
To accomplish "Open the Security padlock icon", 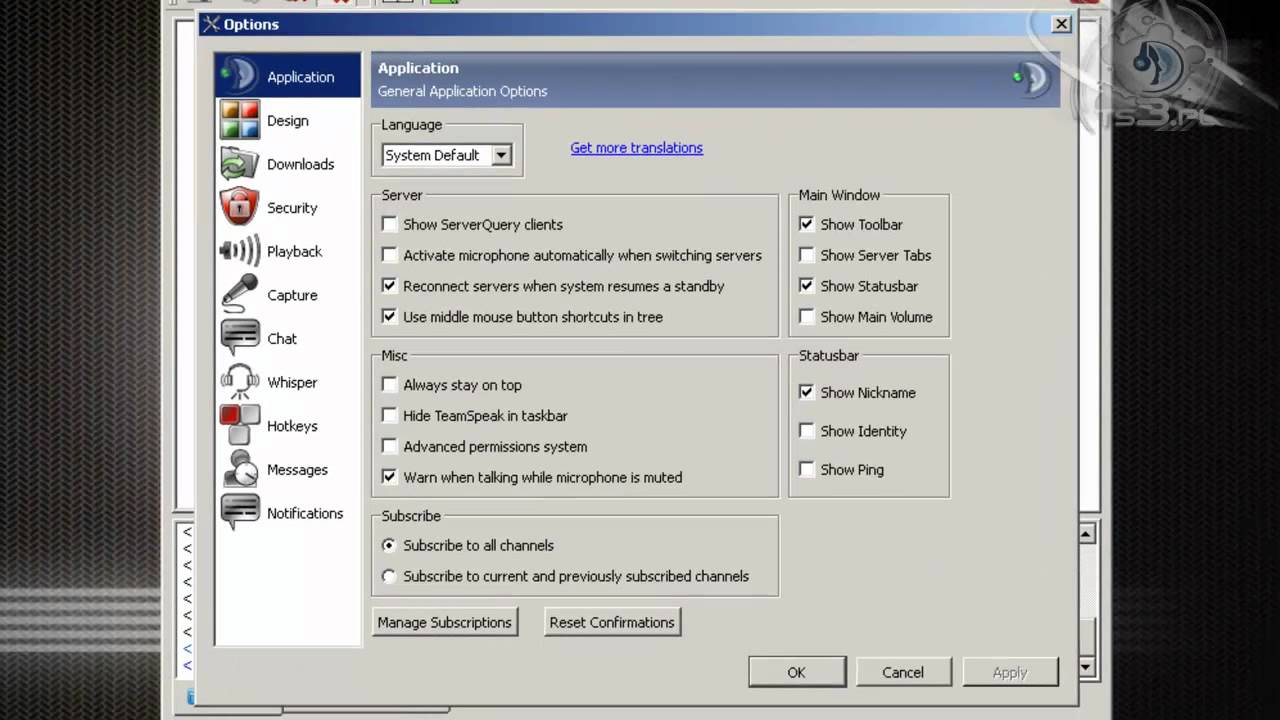I will point(239,207).
